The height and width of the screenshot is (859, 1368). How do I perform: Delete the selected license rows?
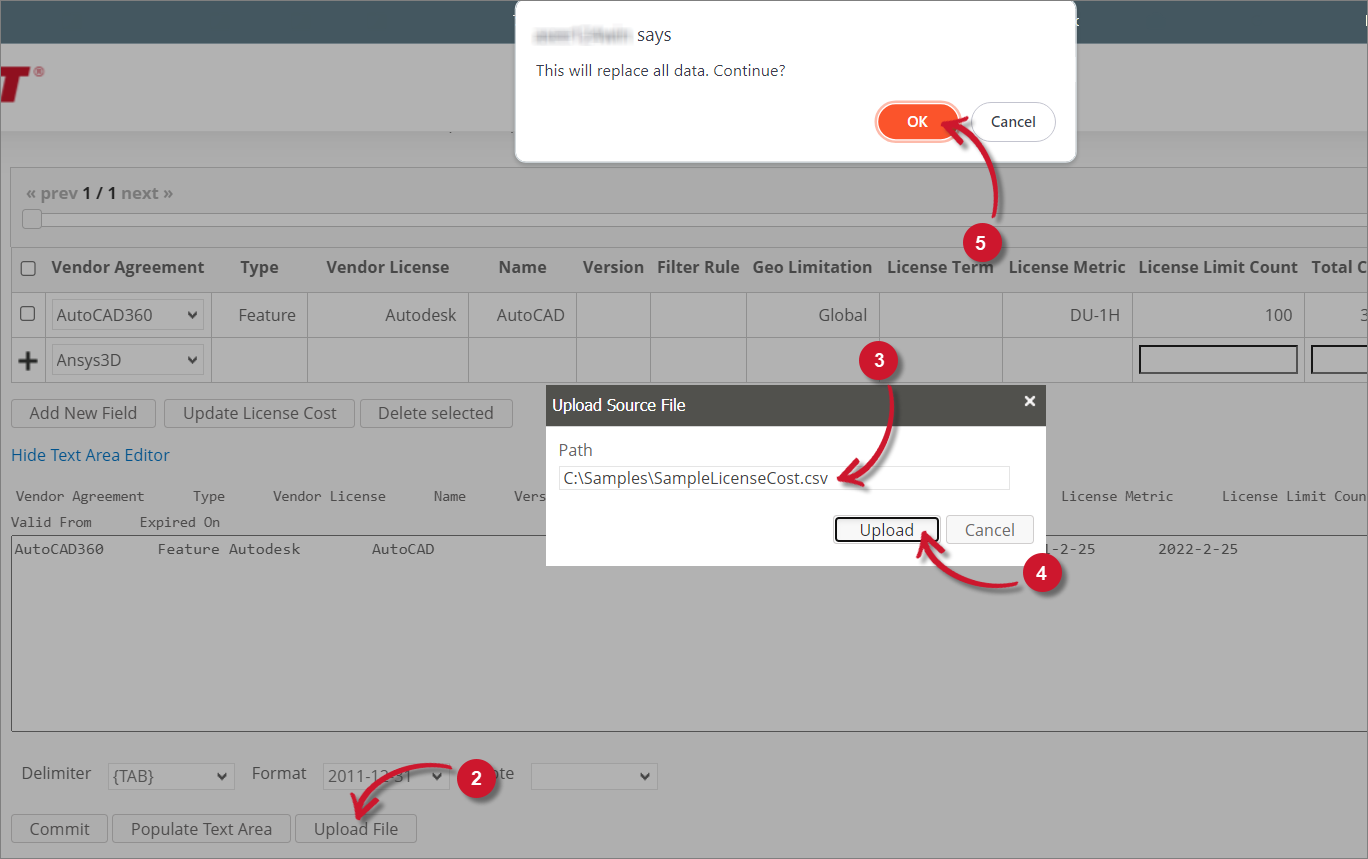tap(436, 413)
